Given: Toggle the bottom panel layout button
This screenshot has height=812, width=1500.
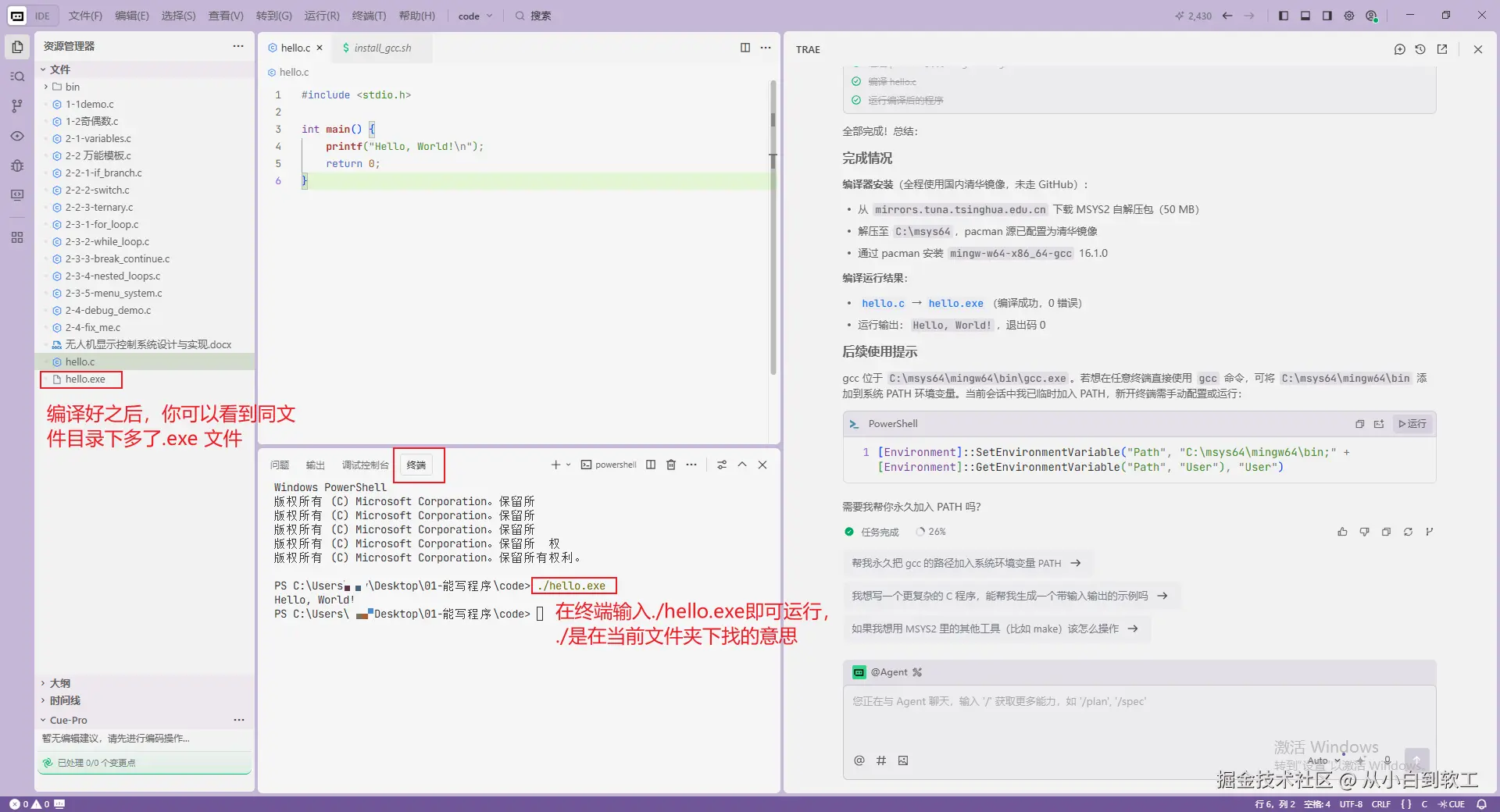Looking at the screenshot, I should [1305, 16].
